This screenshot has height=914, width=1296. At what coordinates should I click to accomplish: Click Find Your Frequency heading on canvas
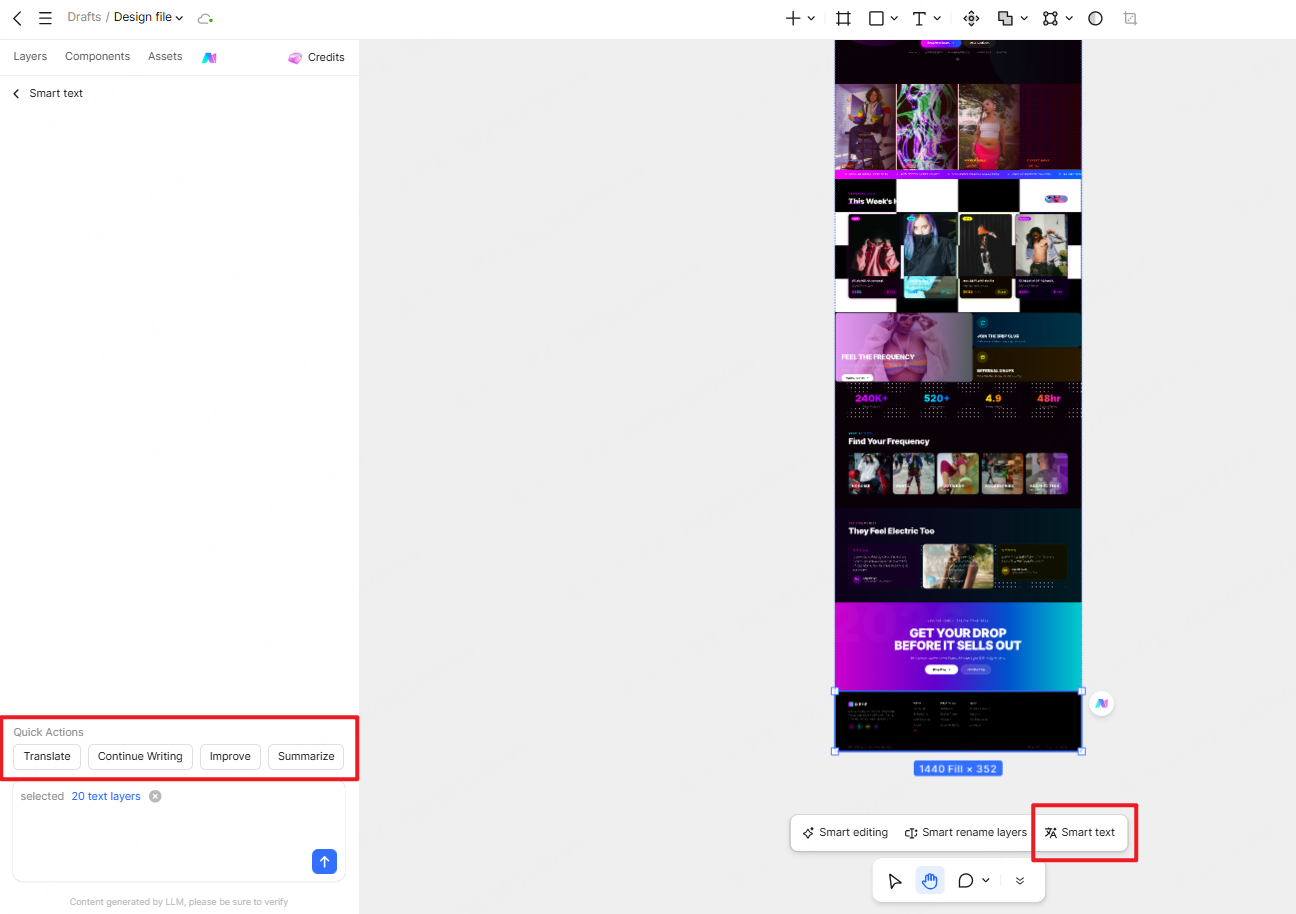(x=889, y=441)
